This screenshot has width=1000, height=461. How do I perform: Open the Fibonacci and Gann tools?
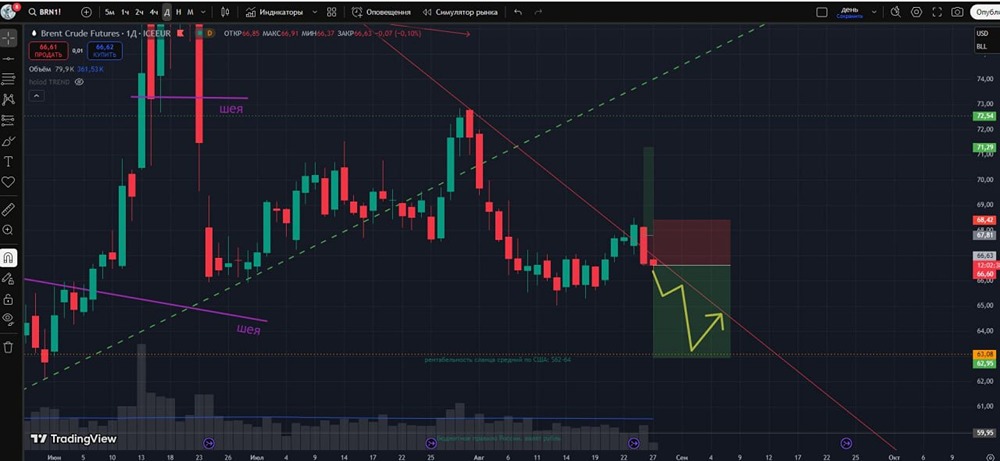(8, 79)
